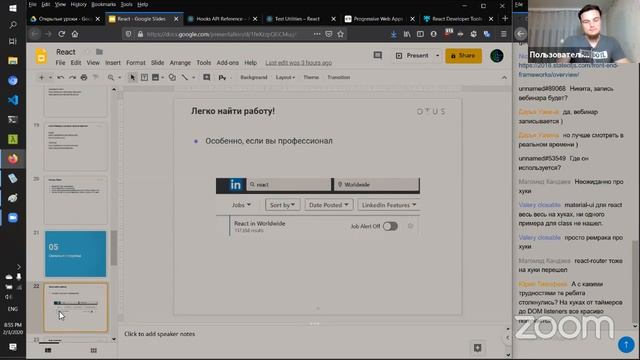Open Firefox hamburger menu
This screenshot has height=360, width=640.
pyautogui.click(x=504, y=34)
